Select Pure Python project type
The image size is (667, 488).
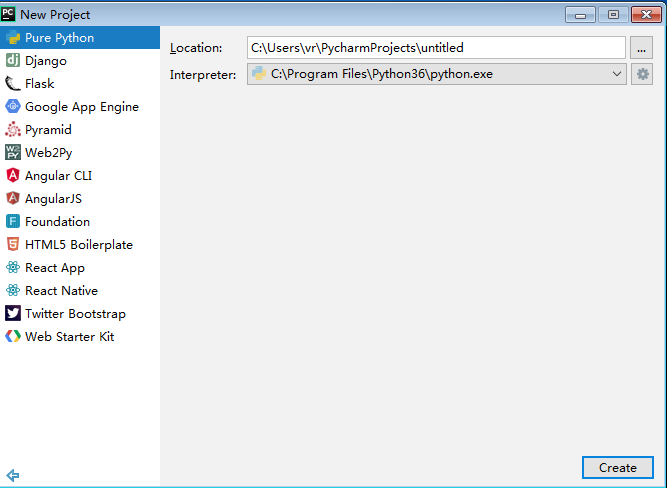click(x=60, y=38)
